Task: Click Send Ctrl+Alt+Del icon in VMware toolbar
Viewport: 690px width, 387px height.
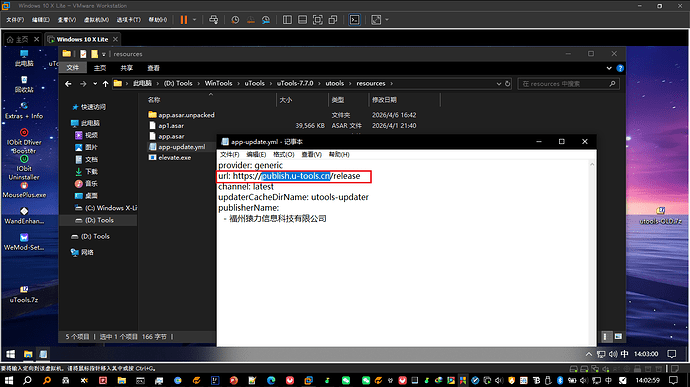Action: [x=213, y=19]
